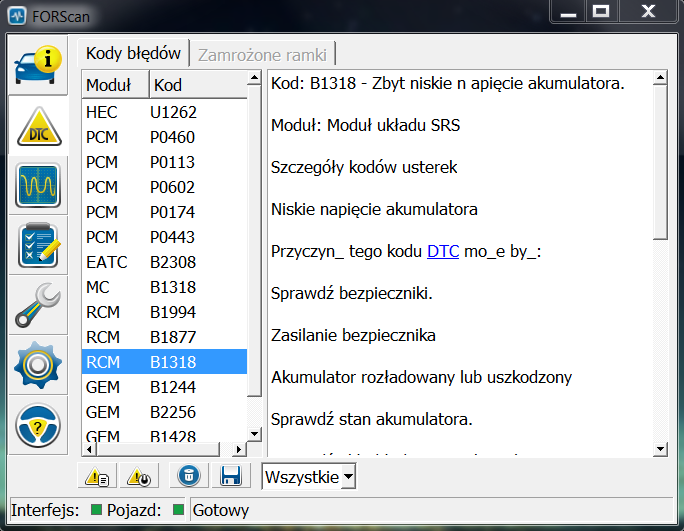Select the PCM P0460 error row

[x=163, y=137]
